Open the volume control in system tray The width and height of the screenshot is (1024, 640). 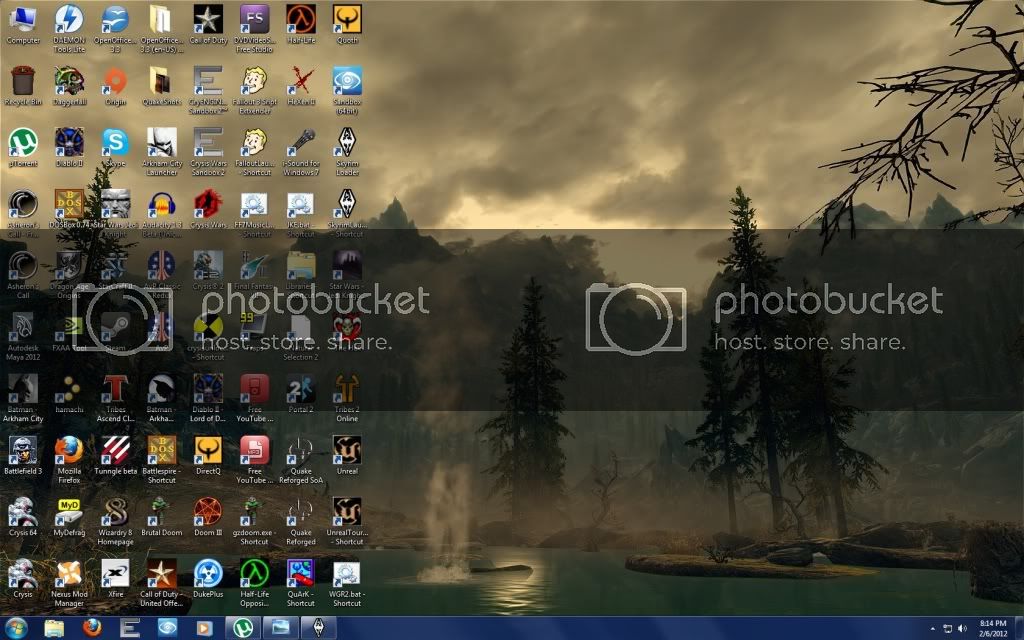click(x=960, y=628)
